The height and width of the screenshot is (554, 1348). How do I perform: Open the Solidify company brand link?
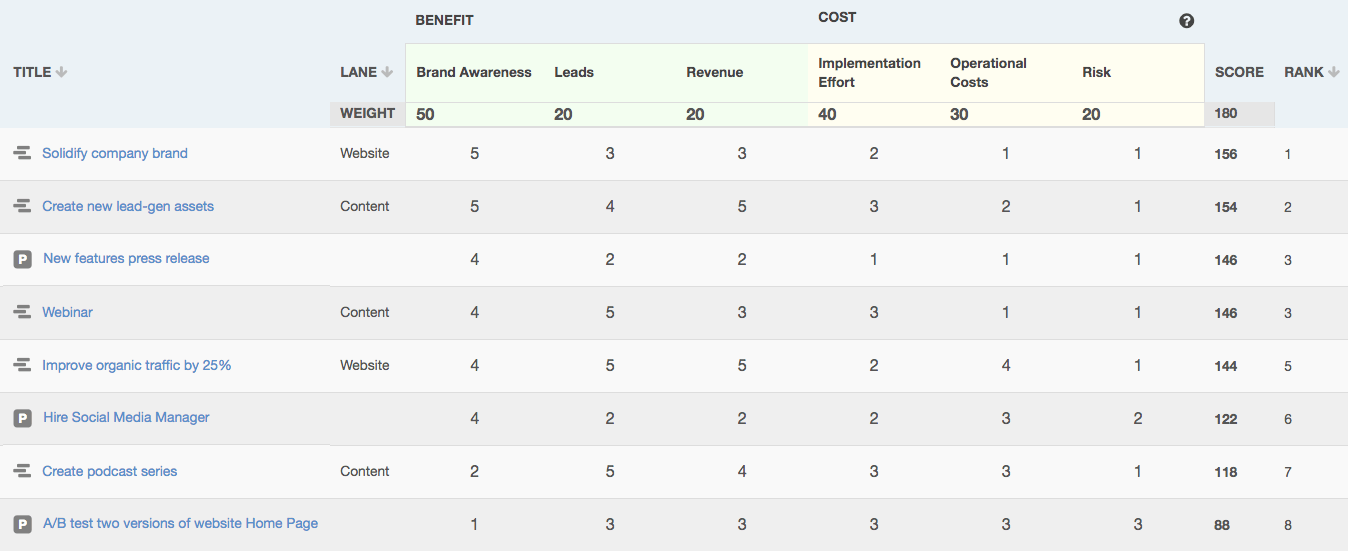(x=115, y=153)
